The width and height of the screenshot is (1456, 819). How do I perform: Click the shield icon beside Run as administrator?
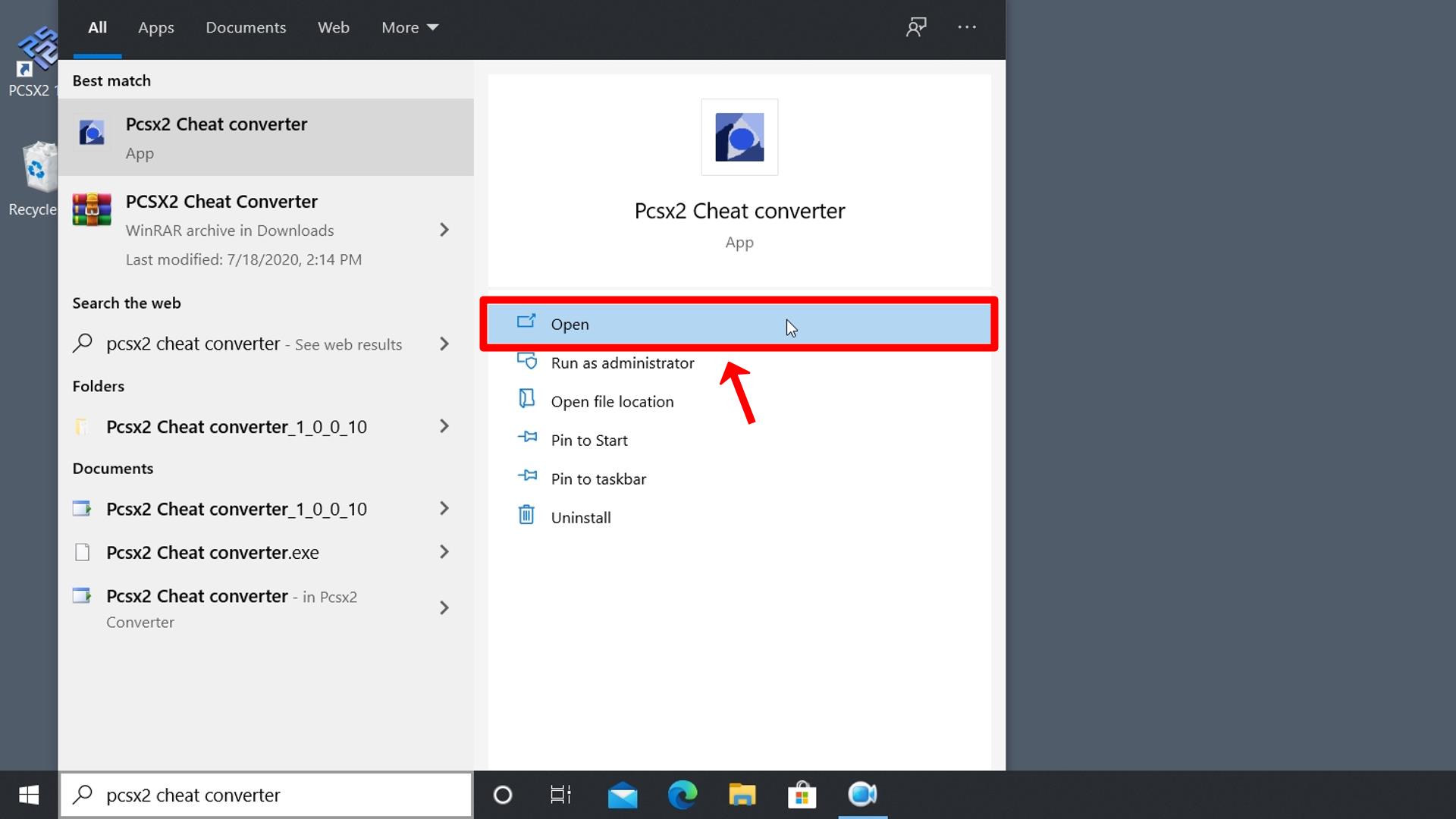tap(527, 360)
